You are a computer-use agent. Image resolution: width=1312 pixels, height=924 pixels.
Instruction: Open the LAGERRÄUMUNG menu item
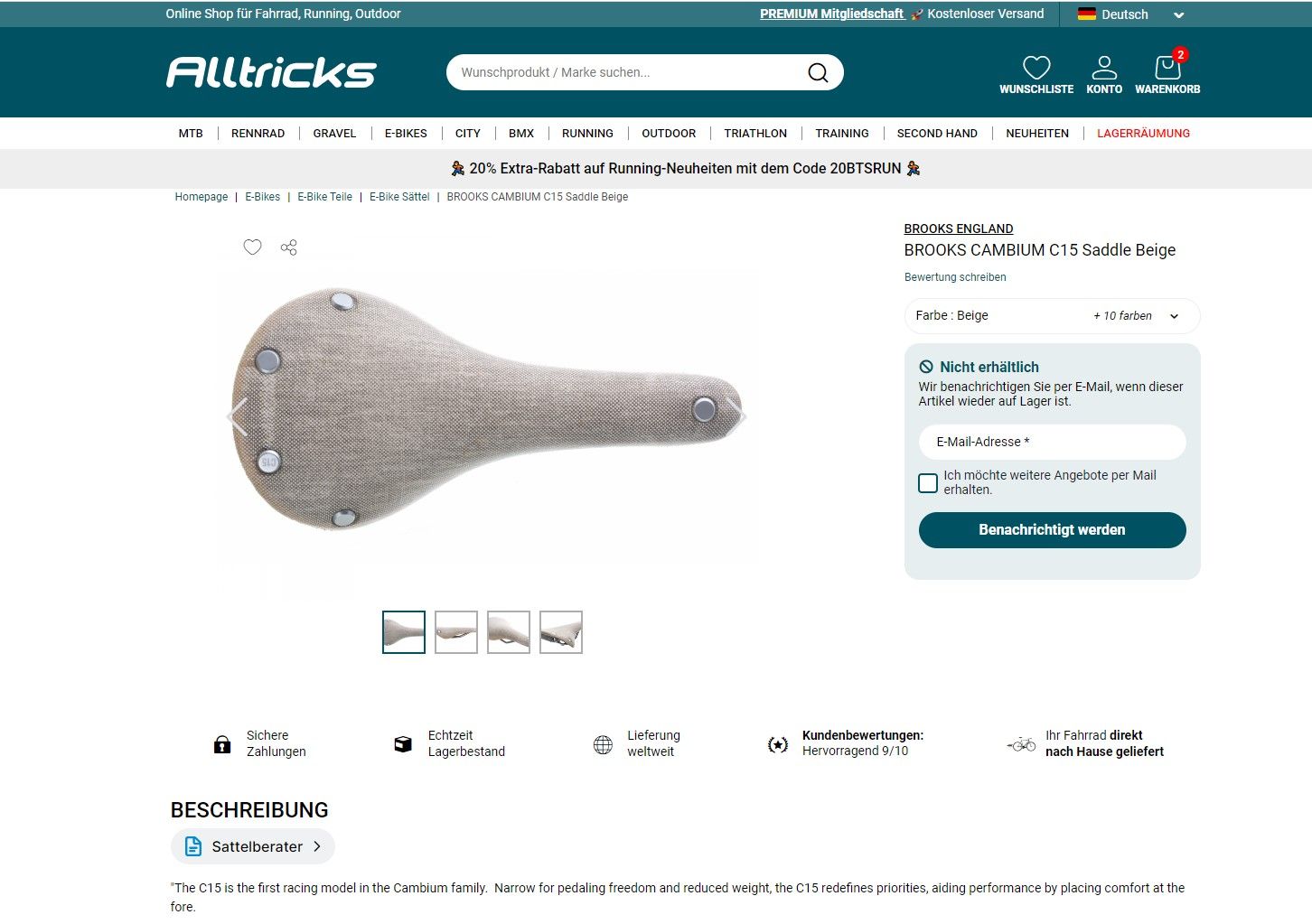coord(1143,133)
